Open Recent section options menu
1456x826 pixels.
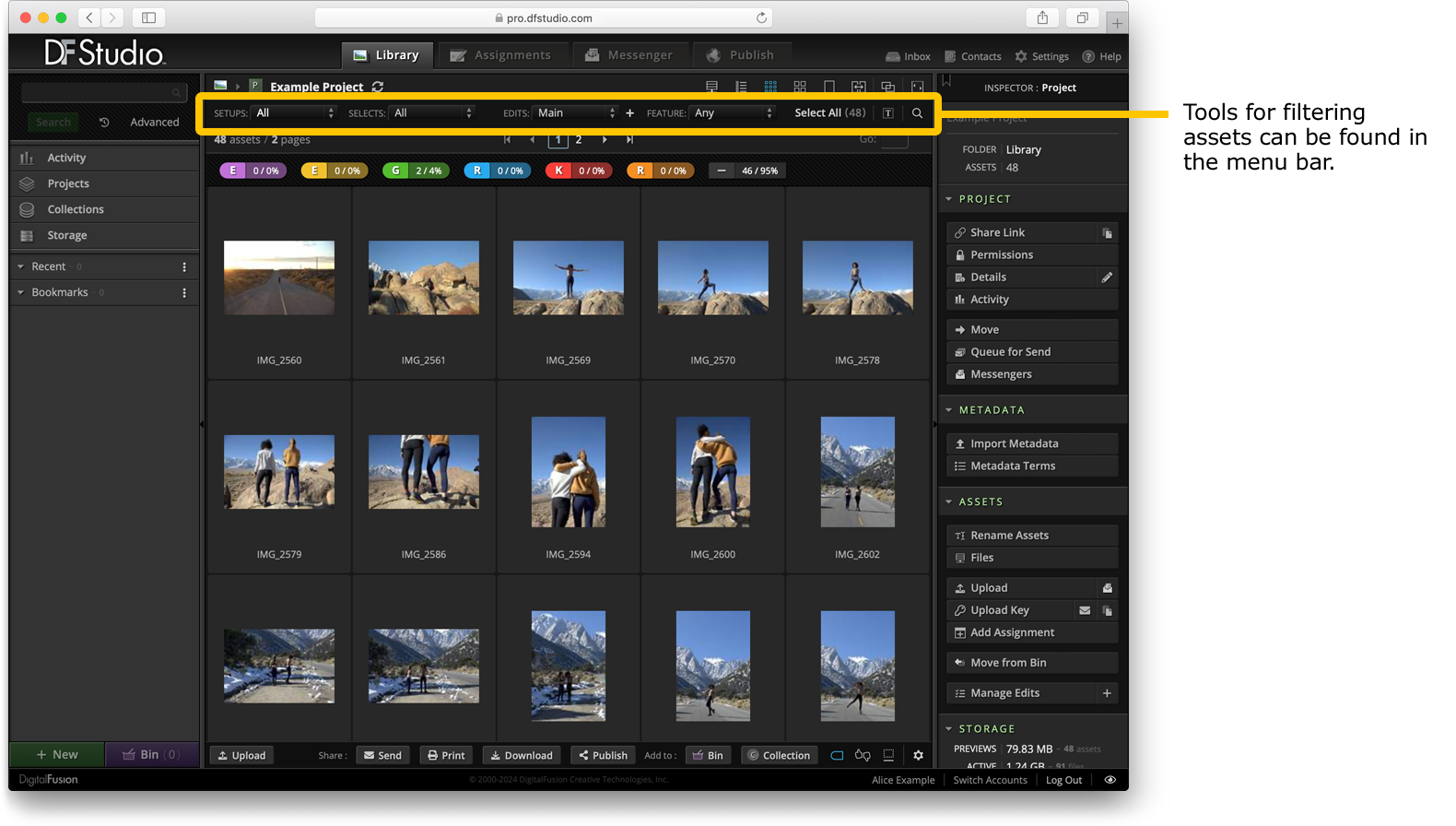pos(184,267)
